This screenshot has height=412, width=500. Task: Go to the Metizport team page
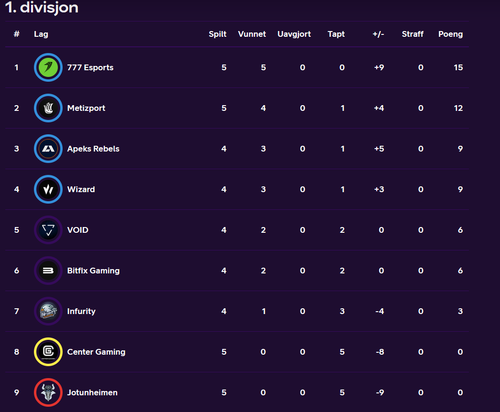tap(86, 108)
